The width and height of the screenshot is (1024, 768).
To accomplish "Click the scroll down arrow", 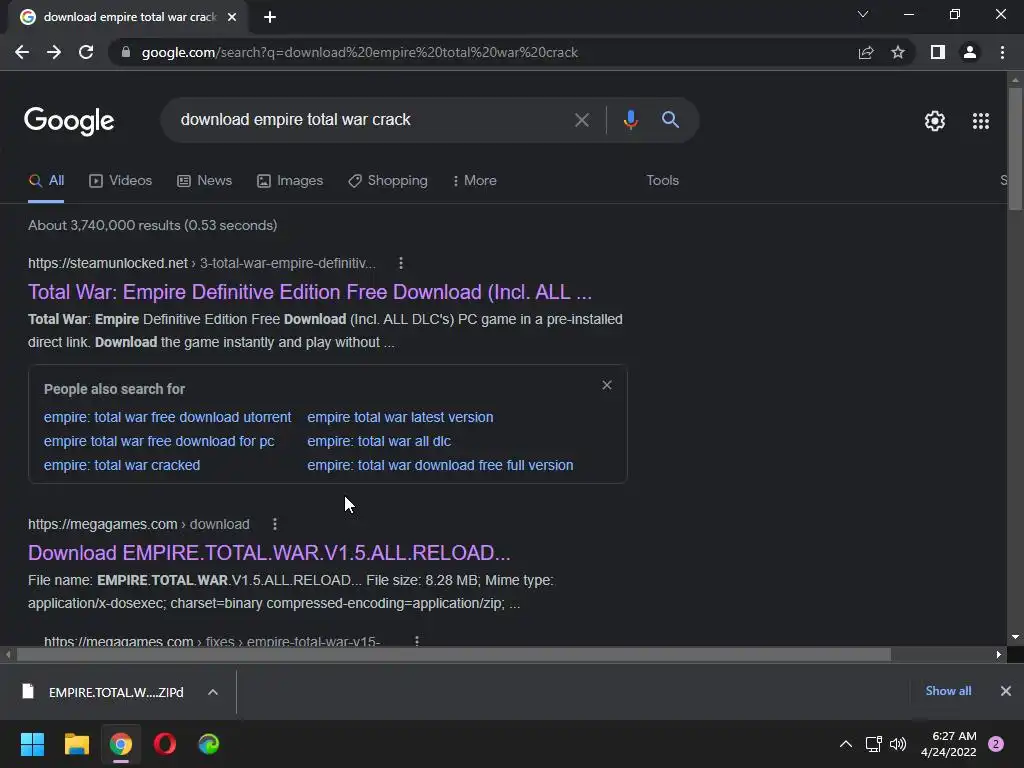I will coord(1015,637).
